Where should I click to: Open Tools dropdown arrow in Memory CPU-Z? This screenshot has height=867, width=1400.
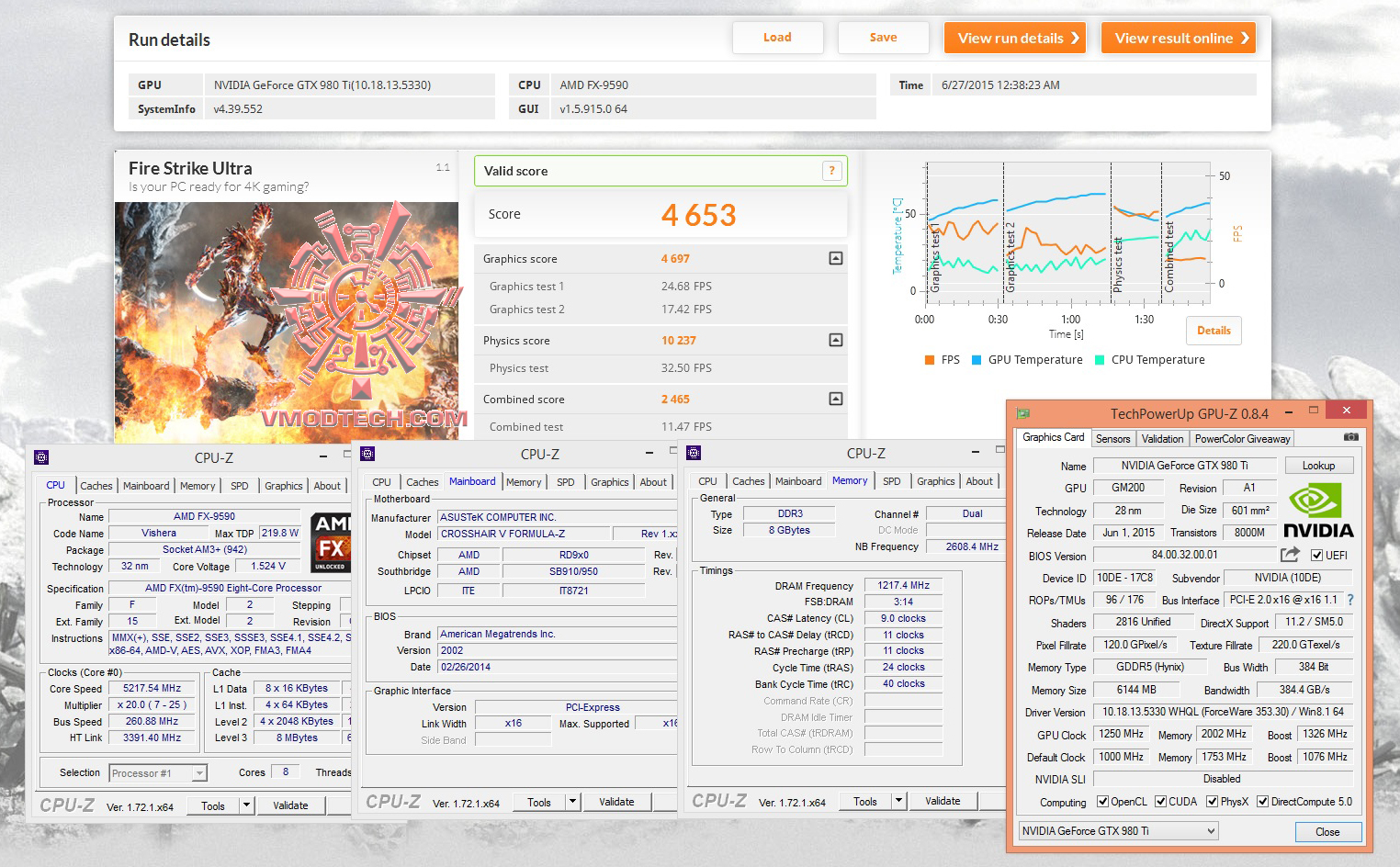(x=898, y=801)
